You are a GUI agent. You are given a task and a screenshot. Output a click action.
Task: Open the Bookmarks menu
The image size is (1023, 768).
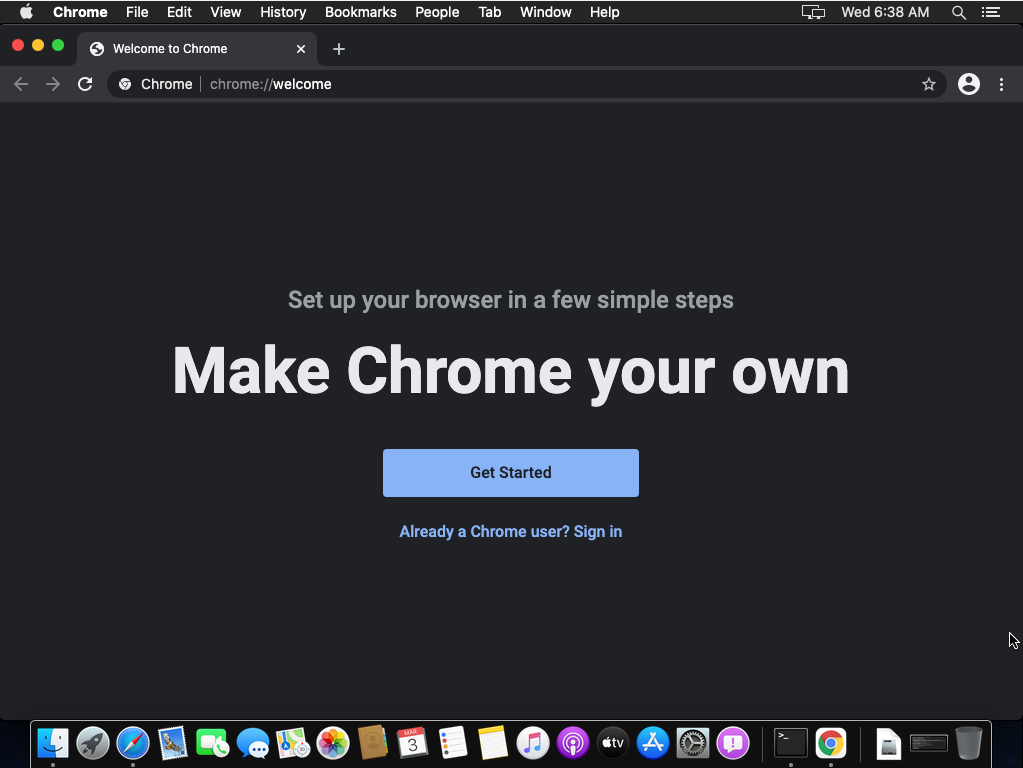pyautogui.click(x=361, y=12)
